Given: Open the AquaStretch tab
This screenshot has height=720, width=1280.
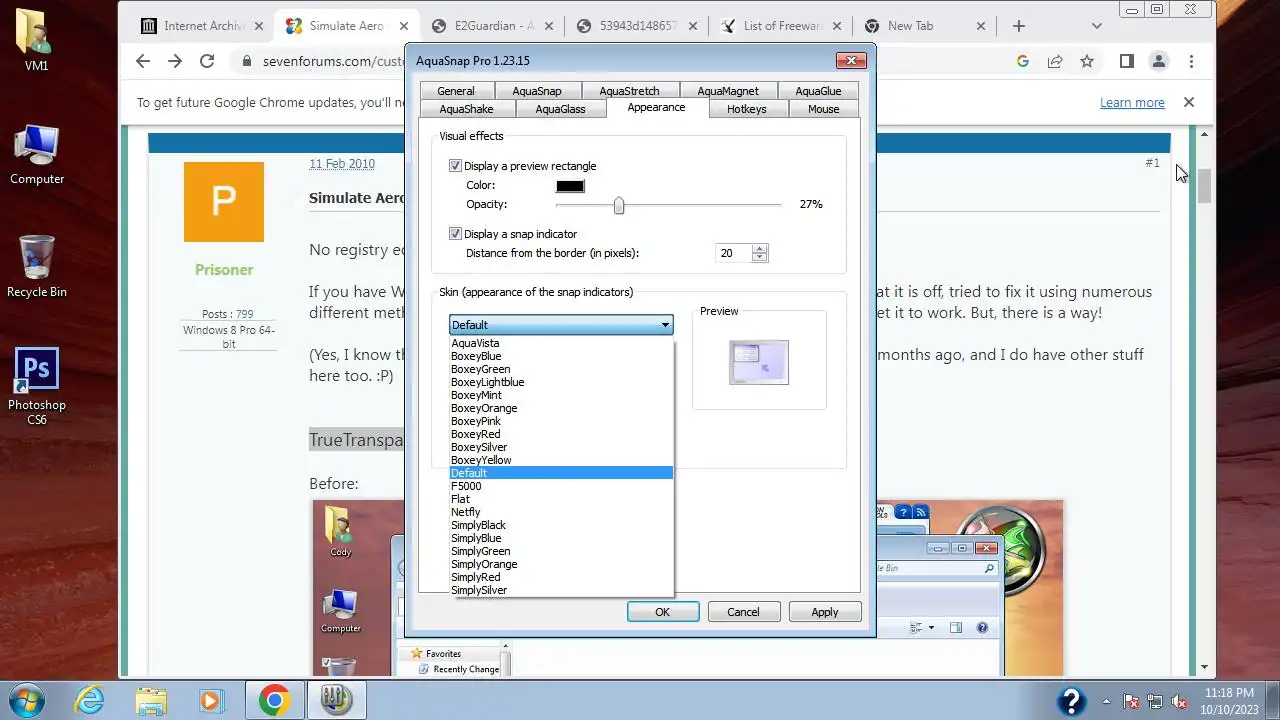Looking at the screenshot, I should [629, 91].
